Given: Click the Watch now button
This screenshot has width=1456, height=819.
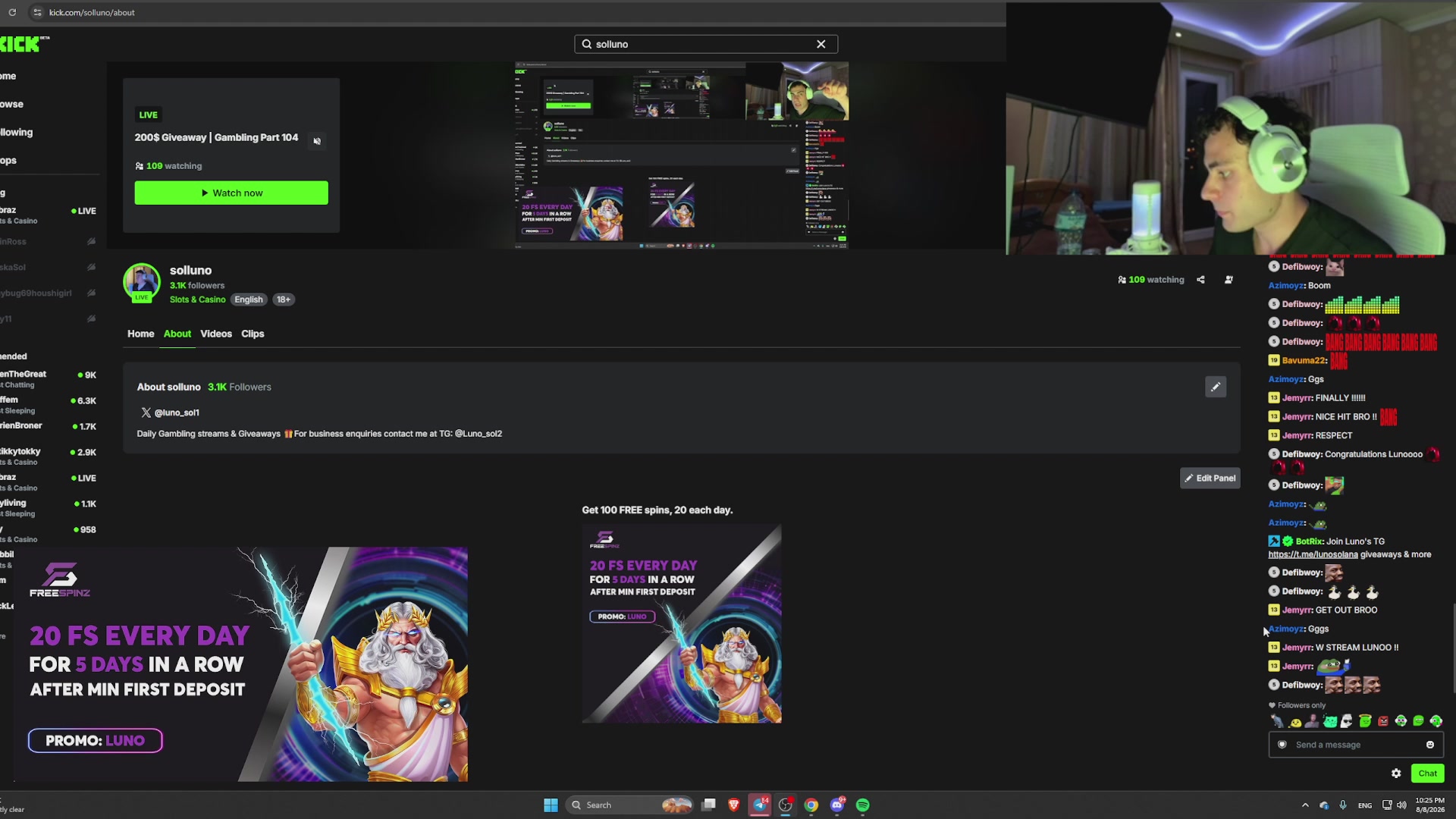Looking at the screenshot, I should (231, 193).
